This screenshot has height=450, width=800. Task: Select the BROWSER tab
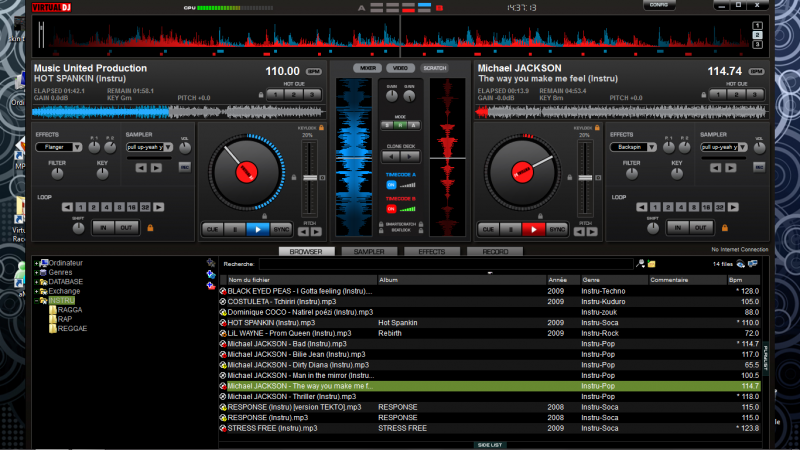click(306, 252)
